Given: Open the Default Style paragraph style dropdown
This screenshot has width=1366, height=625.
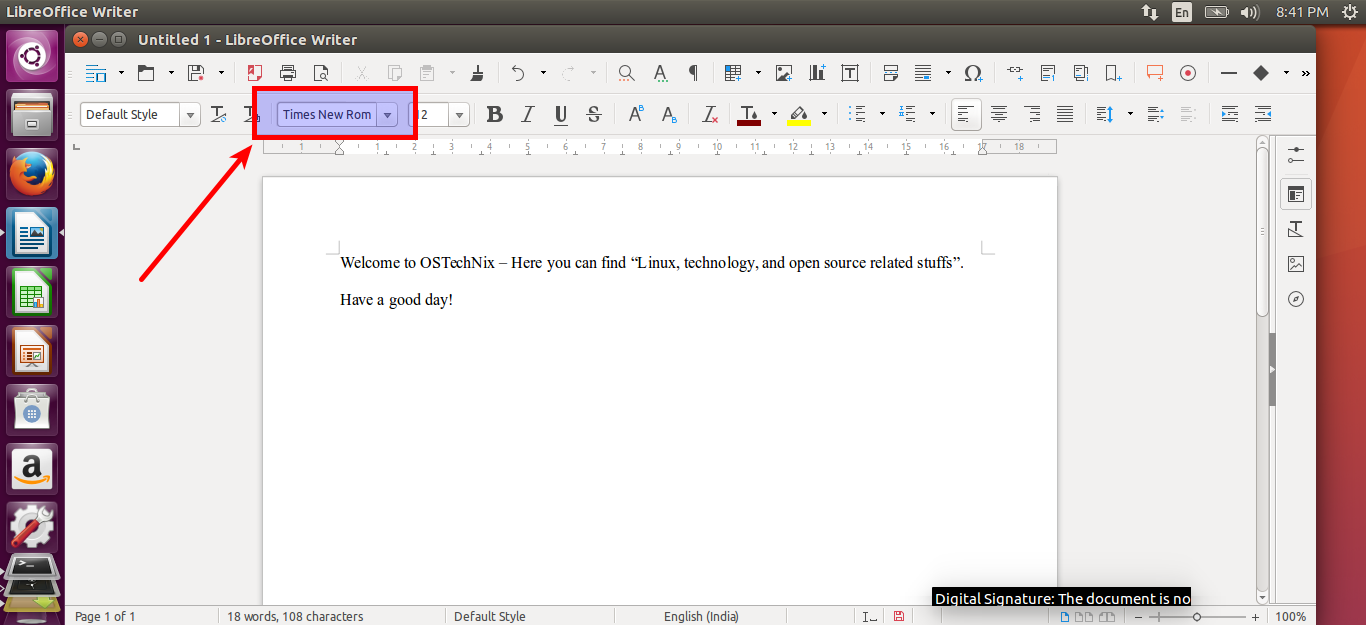Looking at the screenshot, I should point(190,115).
